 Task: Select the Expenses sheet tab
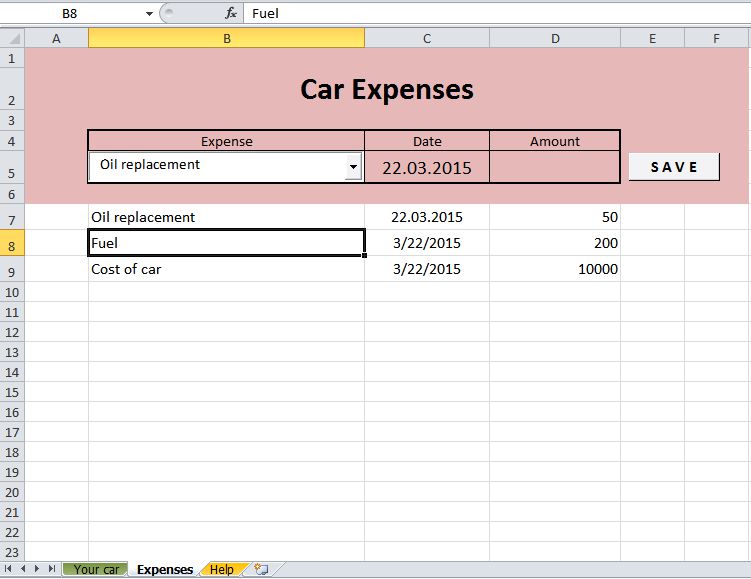coord(165,570)
